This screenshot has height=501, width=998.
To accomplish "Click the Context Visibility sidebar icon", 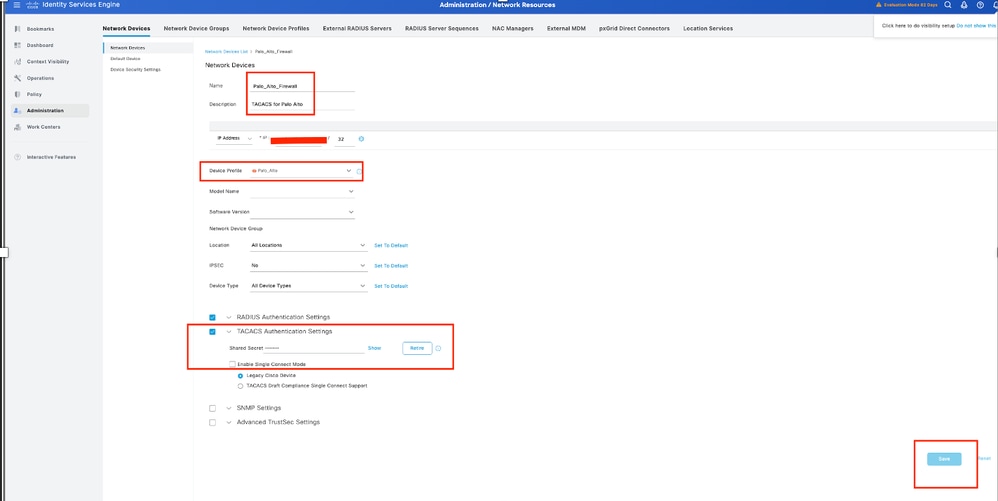I will click(17, 62).
